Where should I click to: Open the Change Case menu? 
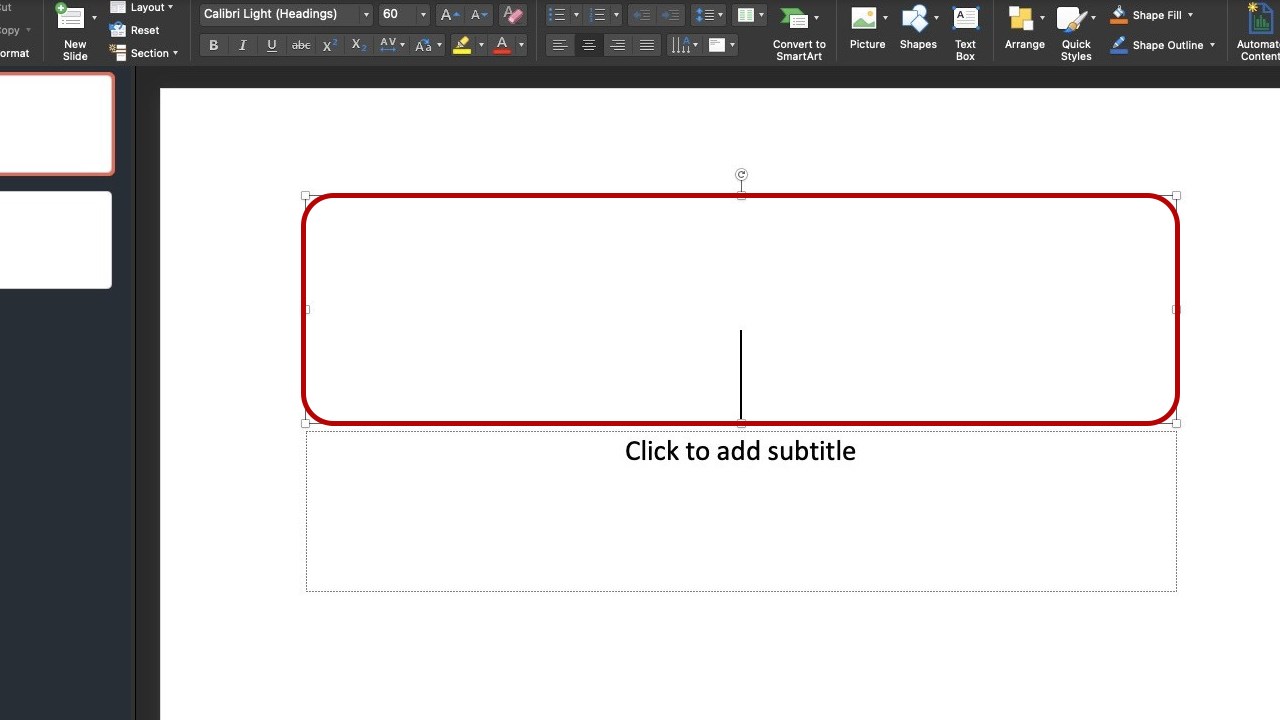pos(427,45)
